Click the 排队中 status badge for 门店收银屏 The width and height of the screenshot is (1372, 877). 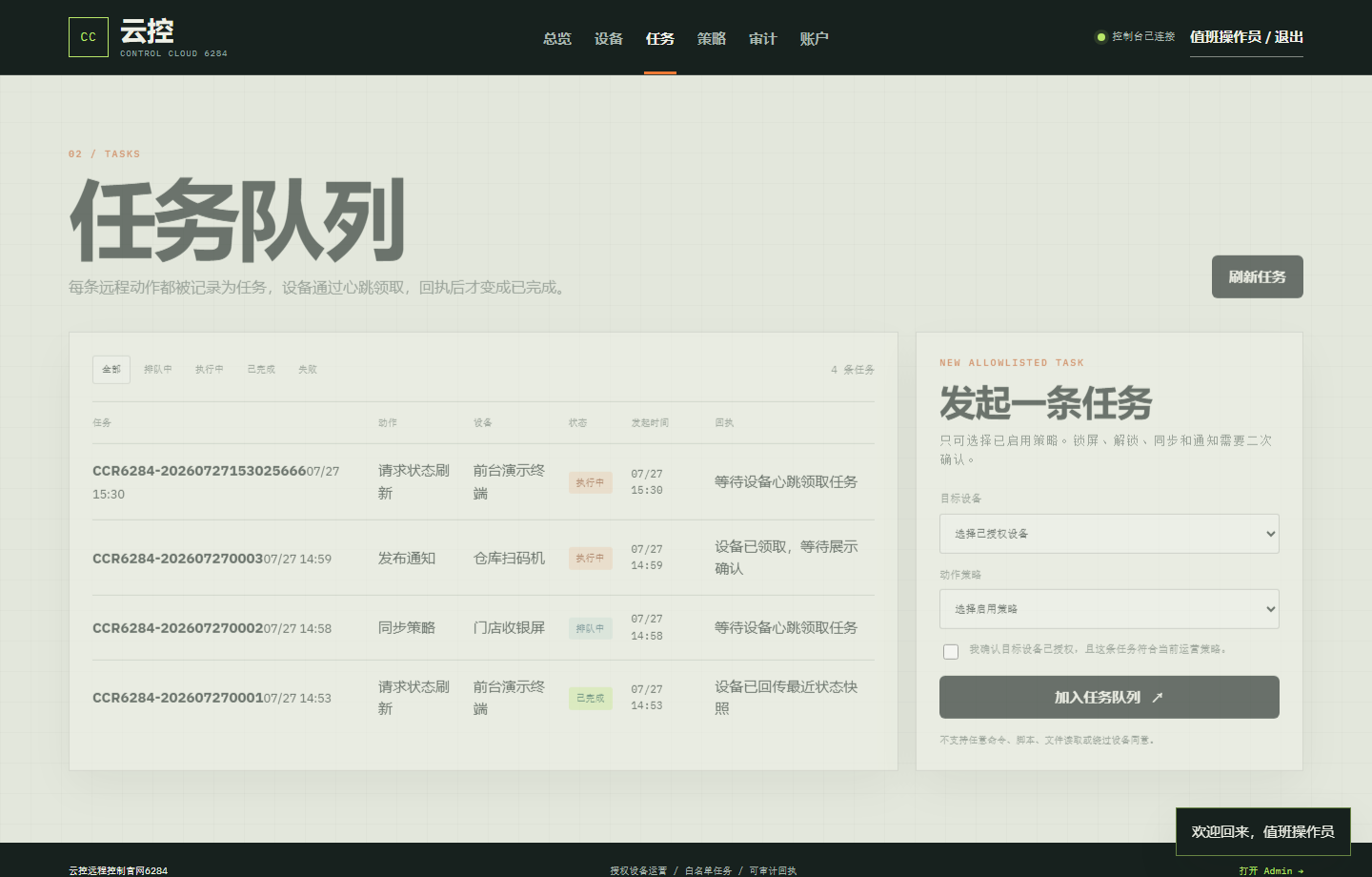click(591, 628)
